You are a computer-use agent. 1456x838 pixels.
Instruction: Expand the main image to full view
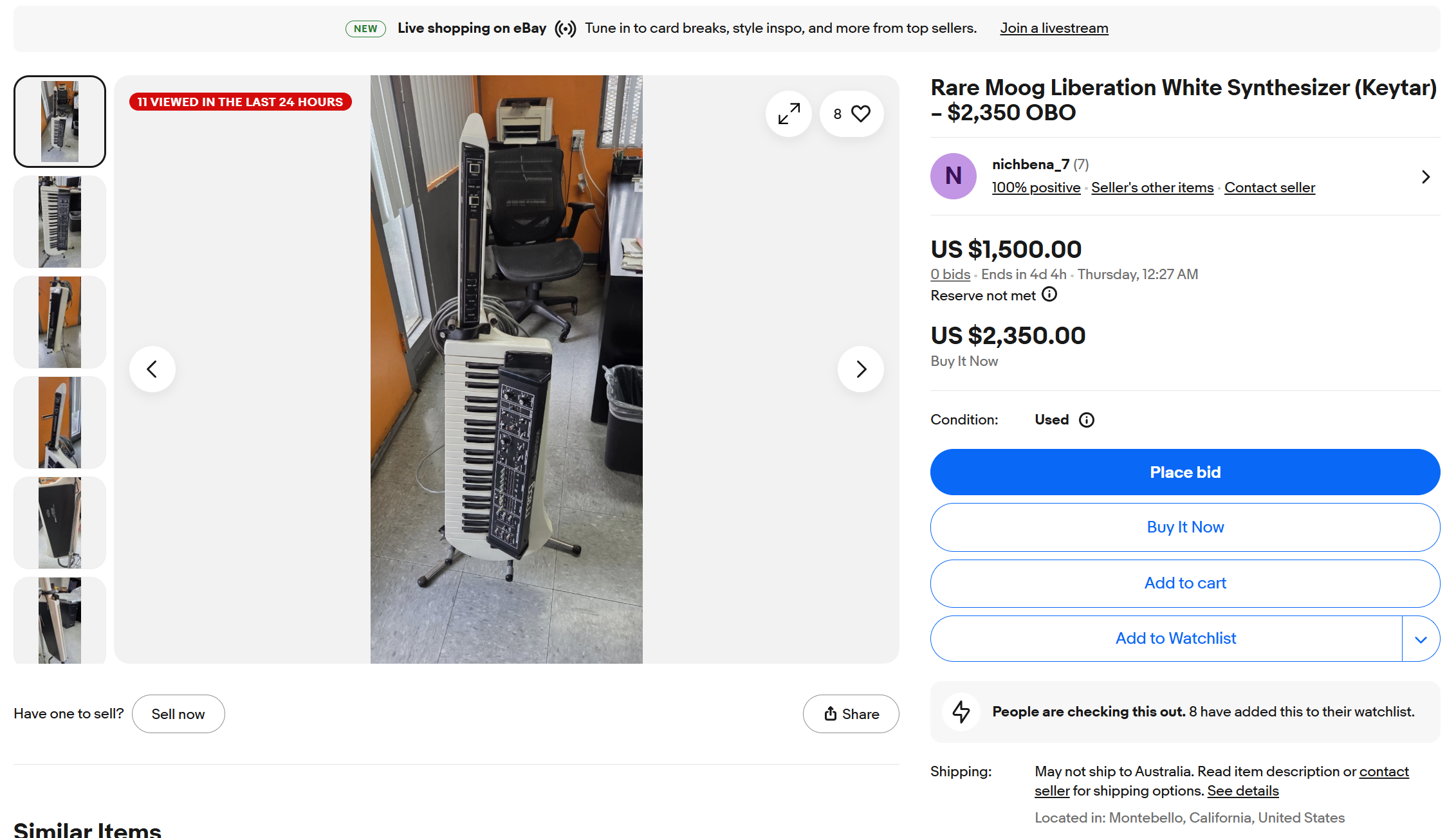click(789, 114)
